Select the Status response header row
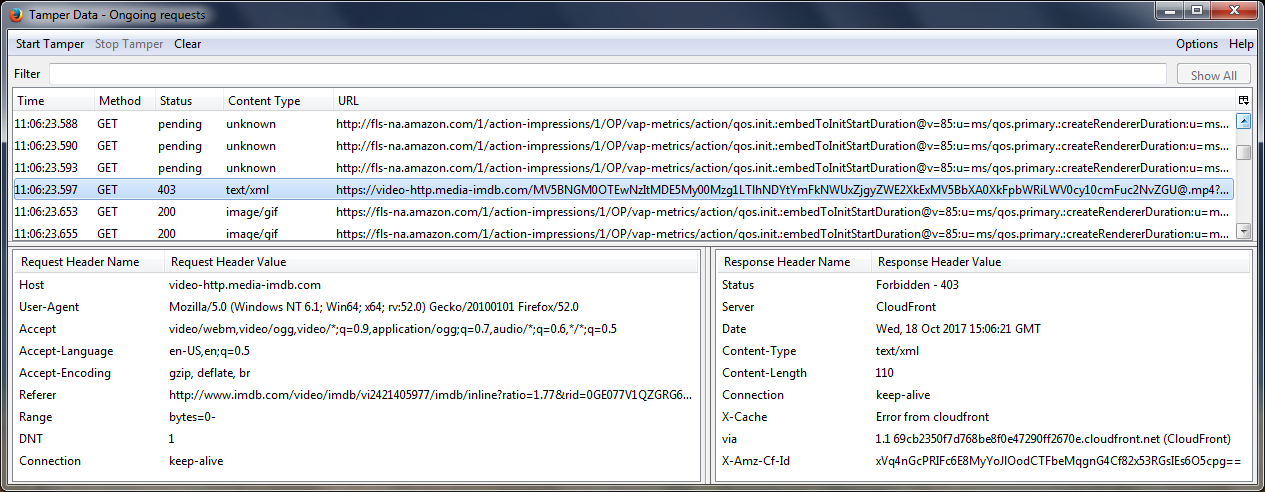Viewport: 1265px width, 492px height. click(984, 285)
